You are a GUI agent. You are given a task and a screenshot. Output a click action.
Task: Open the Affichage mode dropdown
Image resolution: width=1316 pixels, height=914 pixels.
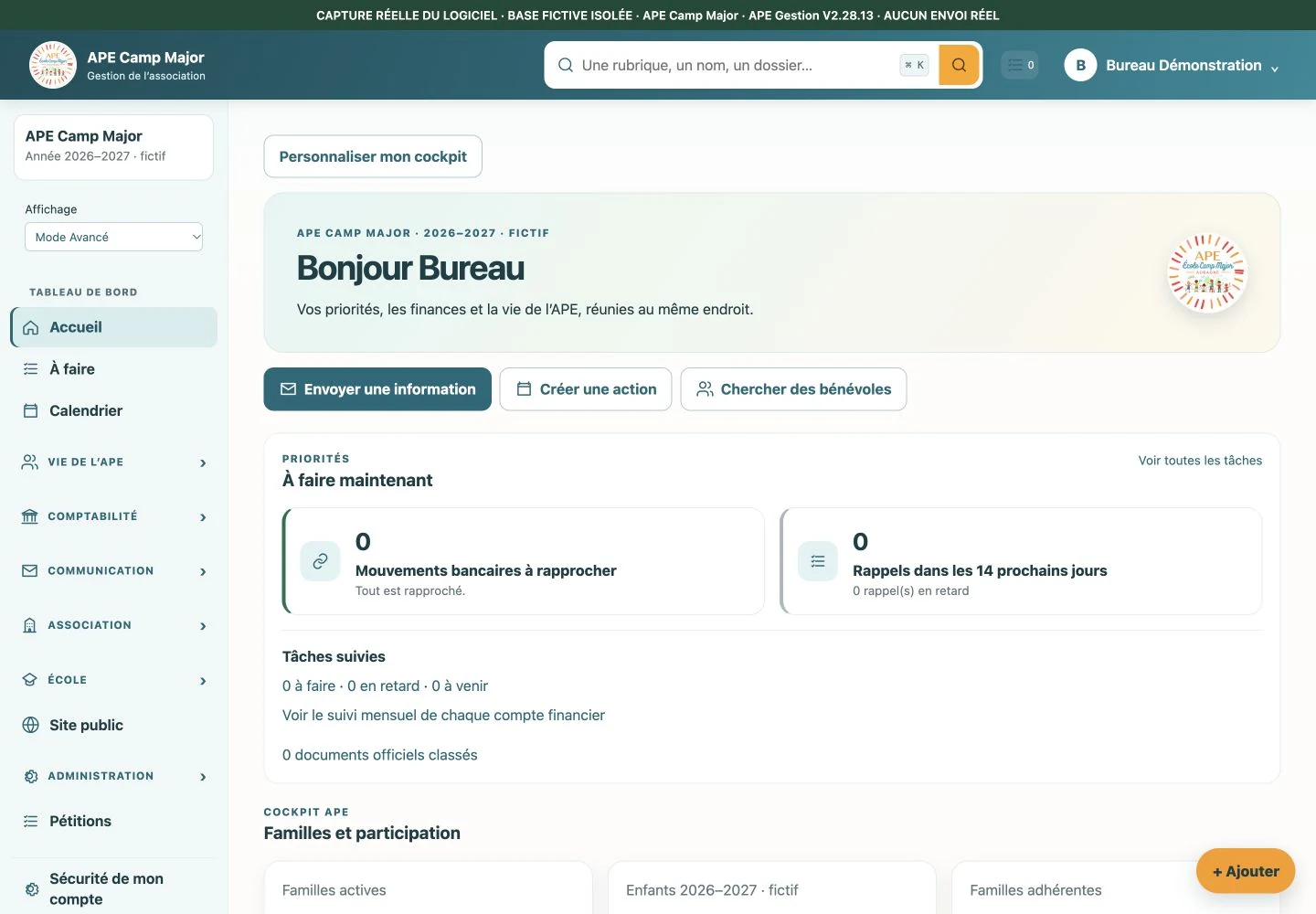(x=113, y=237)
